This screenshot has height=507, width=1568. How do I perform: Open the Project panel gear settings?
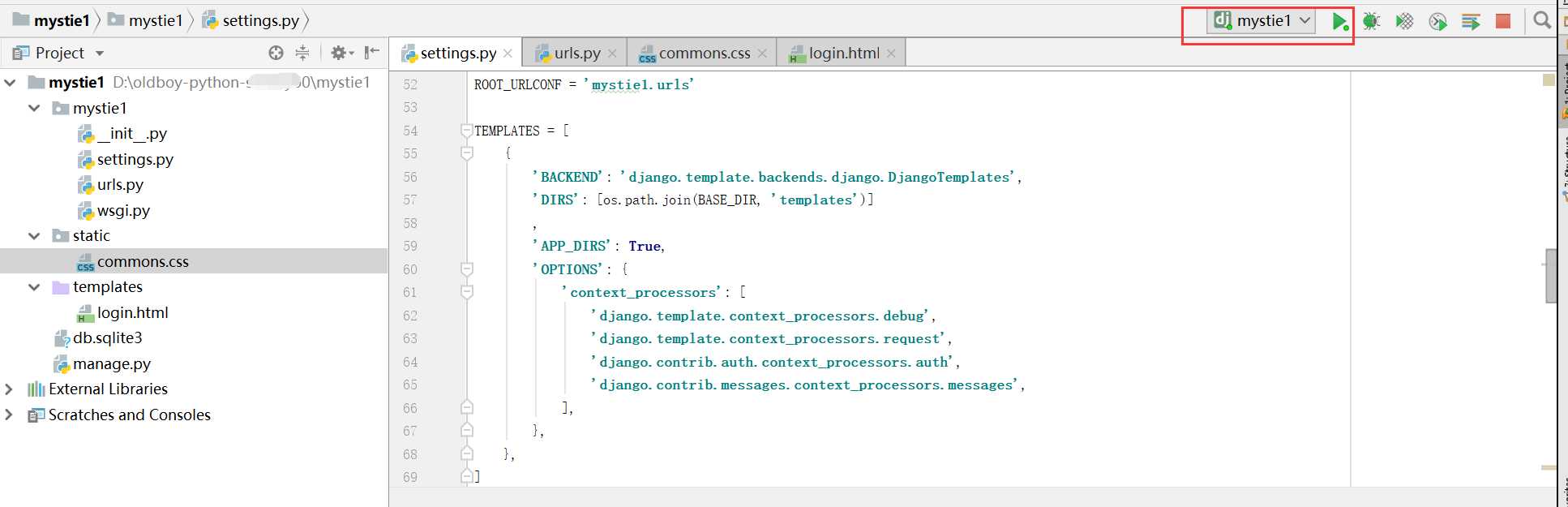tap(342, 53)
